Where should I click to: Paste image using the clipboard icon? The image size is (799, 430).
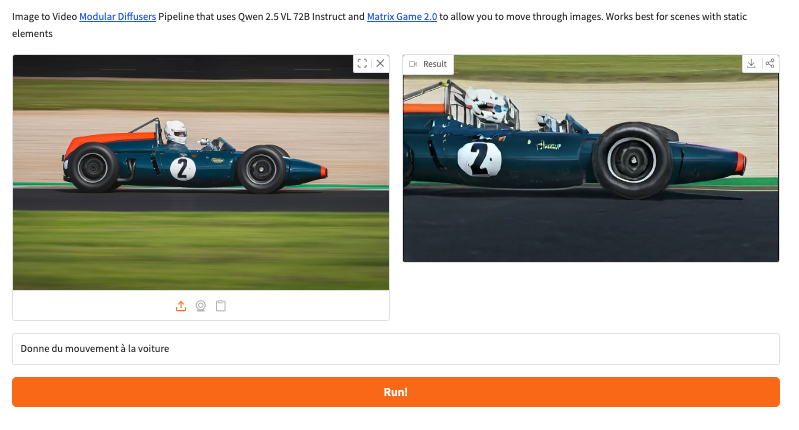click(221, 306)
